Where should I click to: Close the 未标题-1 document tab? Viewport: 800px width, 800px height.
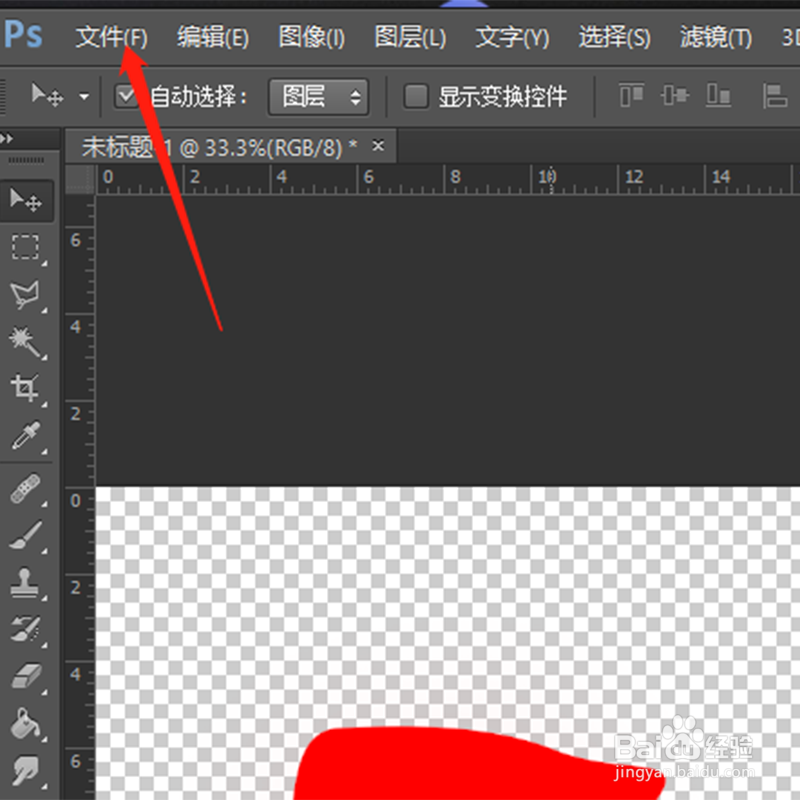[378, 146]
